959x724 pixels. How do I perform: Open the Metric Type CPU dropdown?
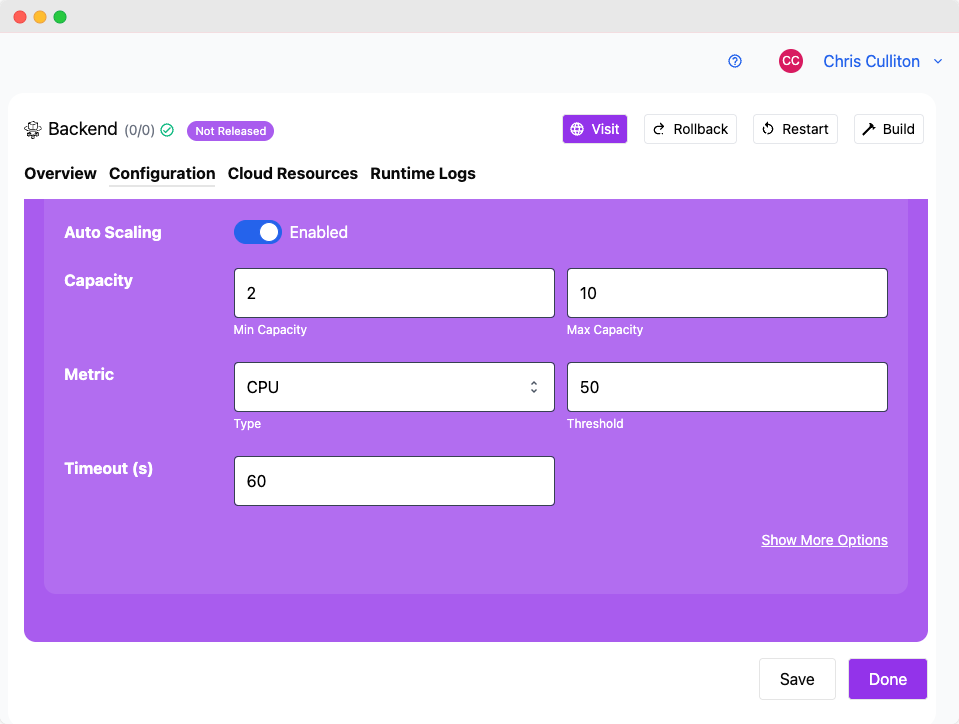pyautogui.click(x=394, y=387)
